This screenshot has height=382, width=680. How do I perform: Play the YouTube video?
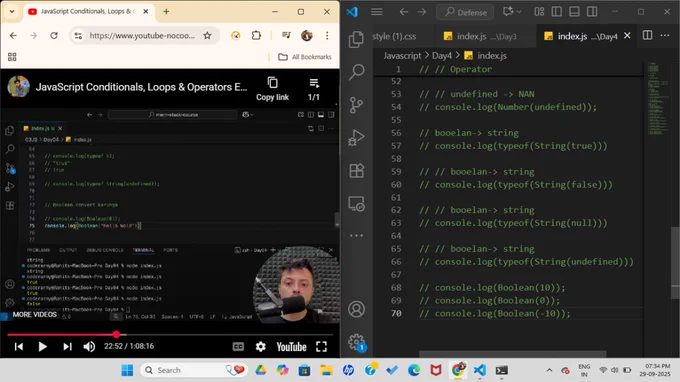point(42,346)
